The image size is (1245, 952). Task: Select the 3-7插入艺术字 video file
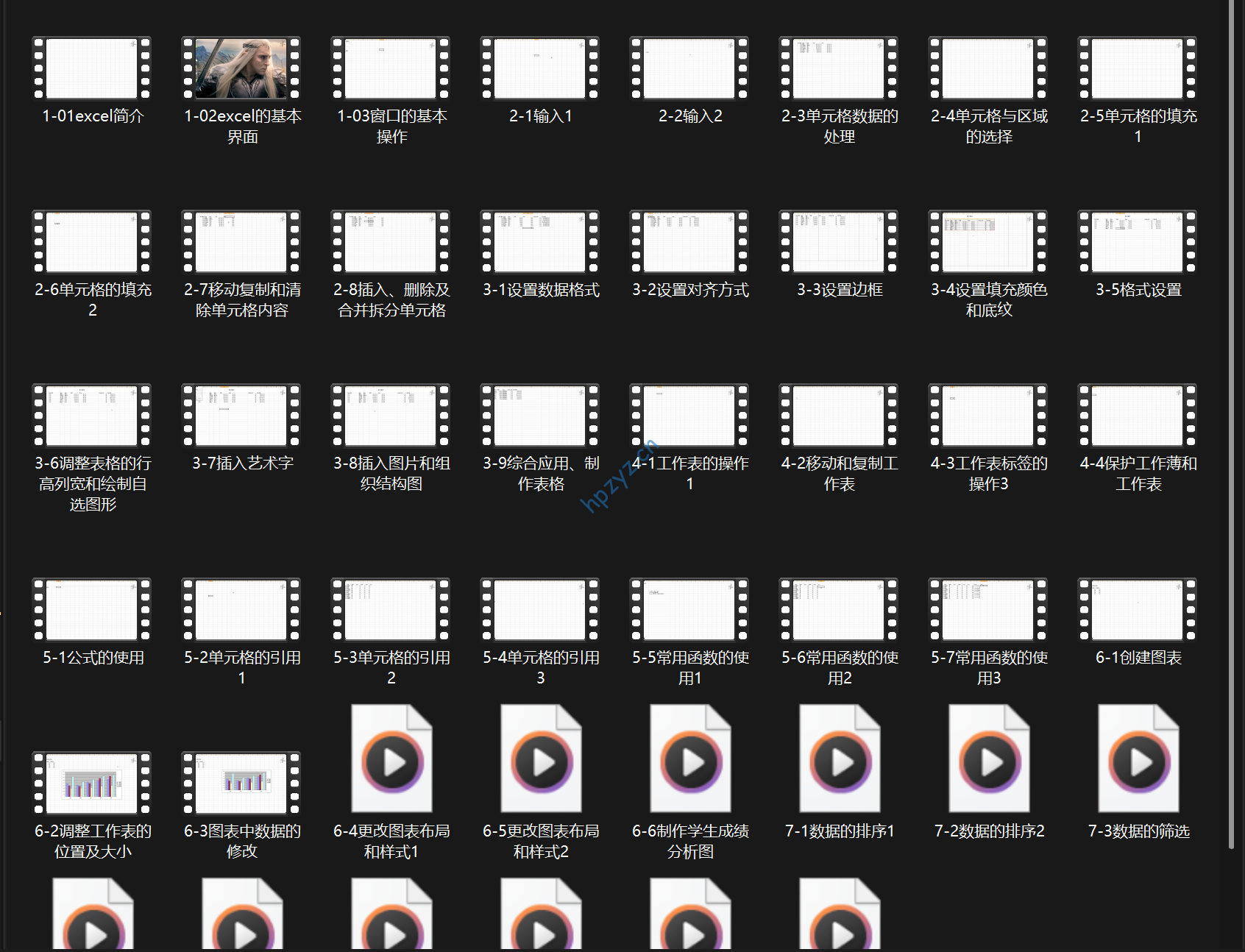pos(241,416)
